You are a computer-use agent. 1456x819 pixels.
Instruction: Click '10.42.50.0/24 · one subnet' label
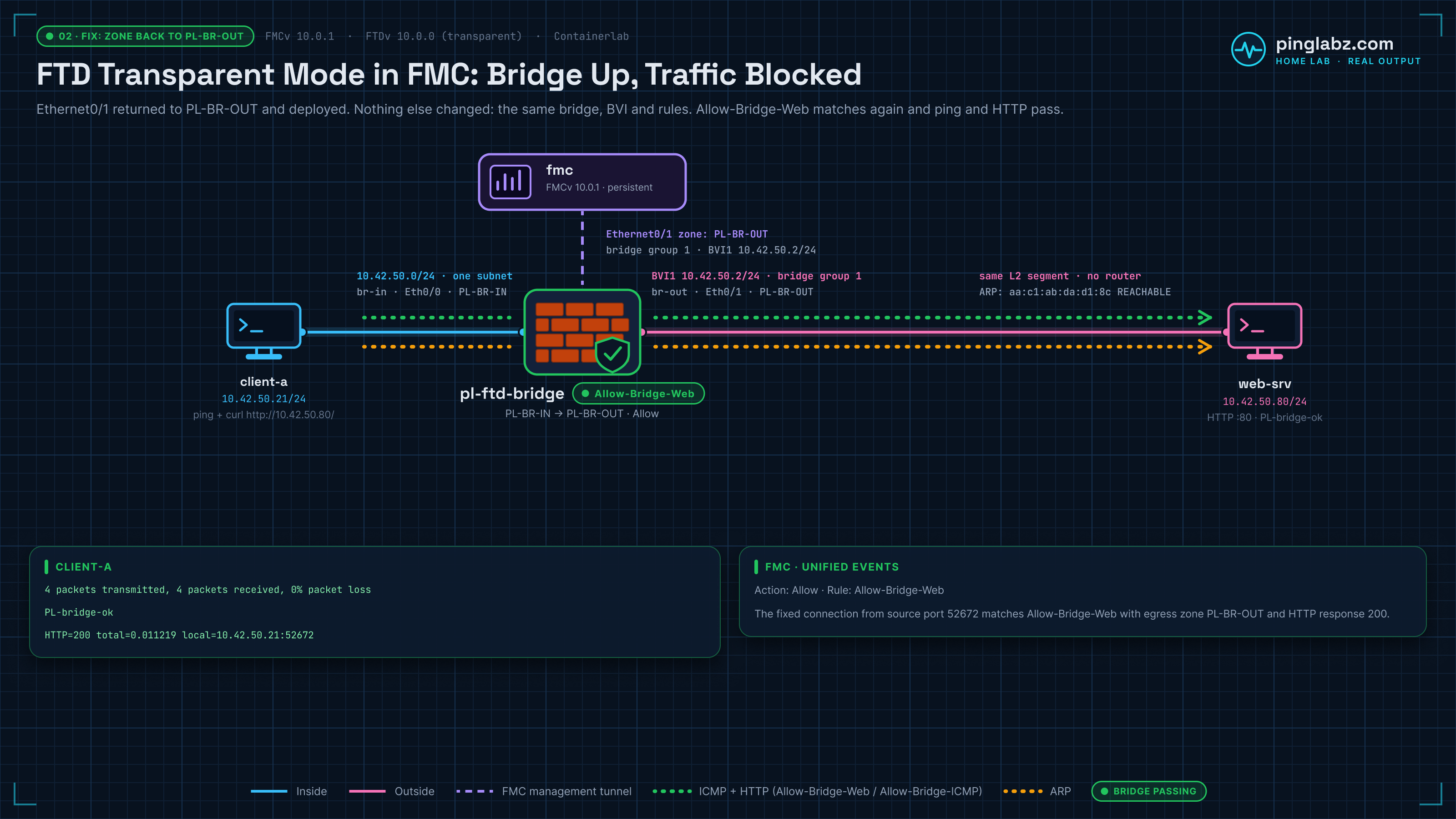pos(434,276)
